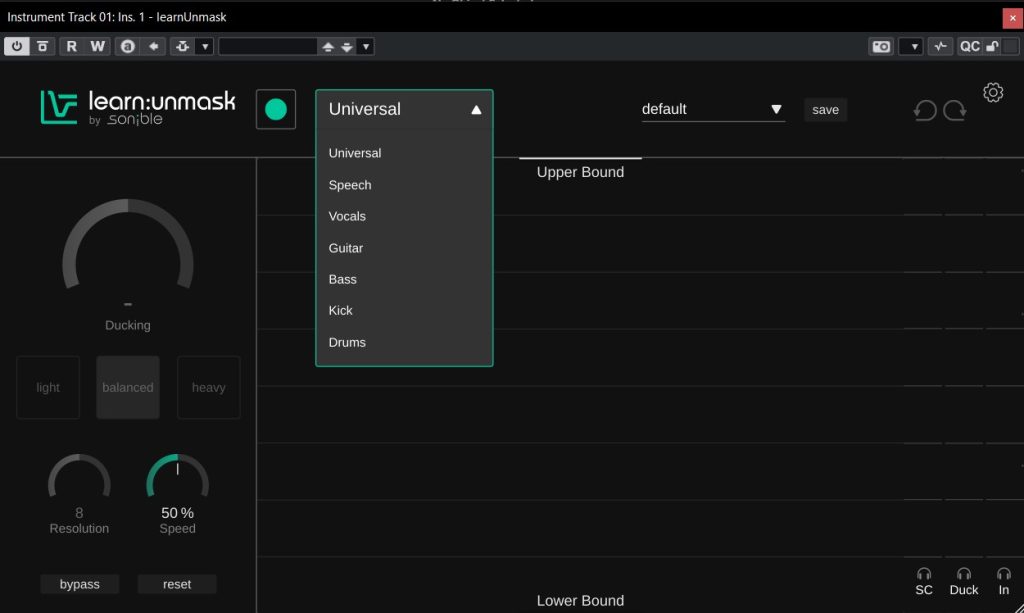Toggle the quick controls lock icon
Viewport: 1024px width, 613px height.
992,46
